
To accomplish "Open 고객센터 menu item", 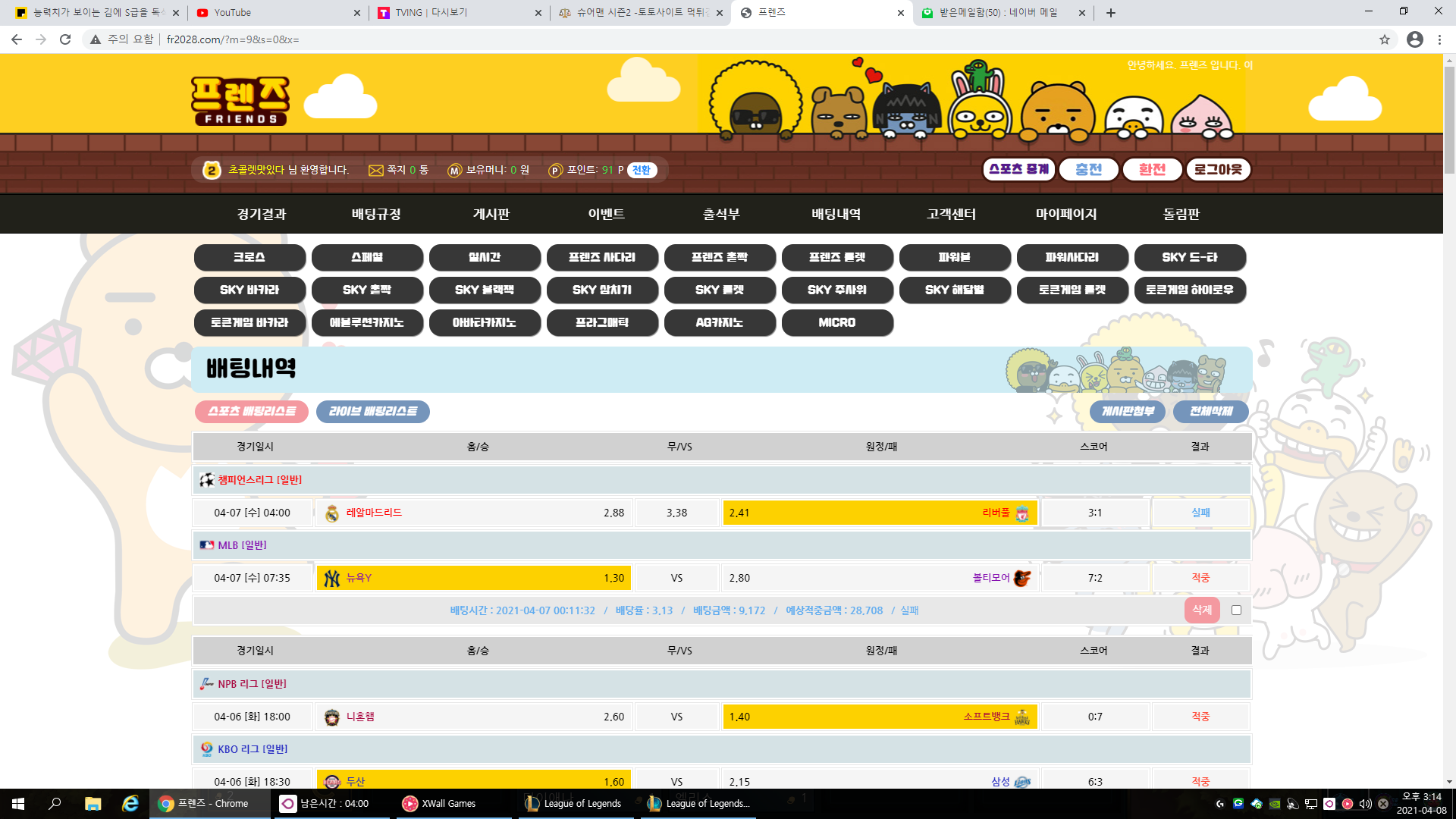I will (951, 215).
